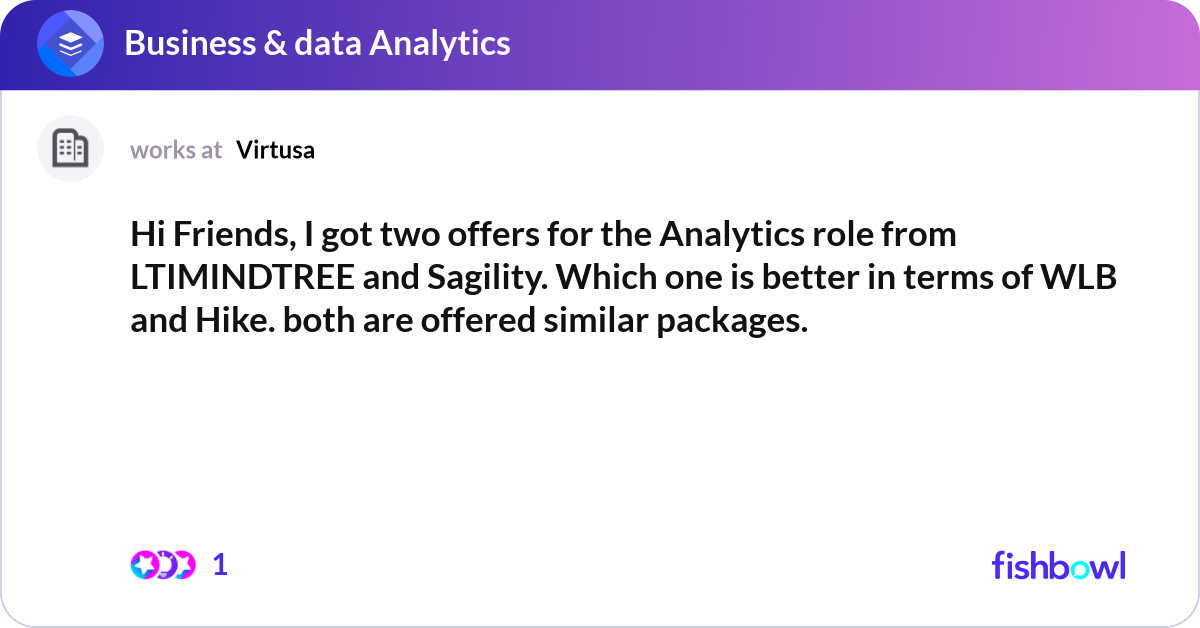
Task: Open the Virtusa company link
Action: pos(275,150)
